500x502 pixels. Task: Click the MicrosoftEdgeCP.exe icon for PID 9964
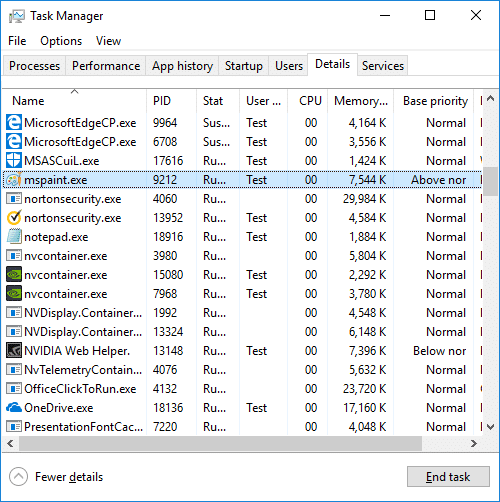click(14, 123)
